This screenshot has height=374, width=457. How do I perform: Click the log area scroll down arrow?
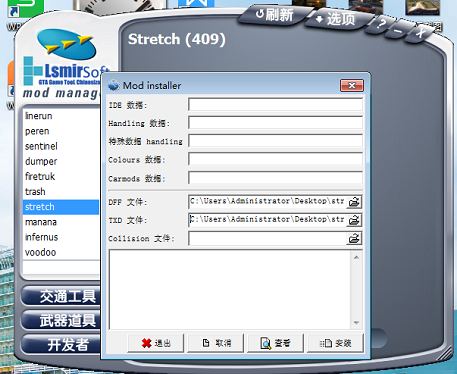[x=356, y=322]
